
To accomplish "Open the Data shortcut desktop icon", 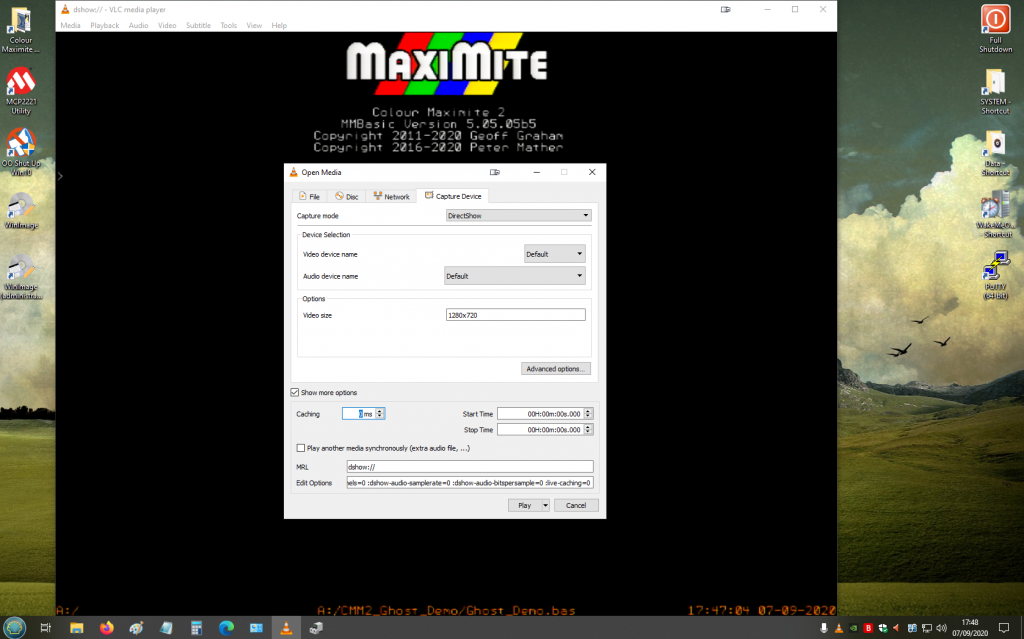I will (x=995, y=153).
